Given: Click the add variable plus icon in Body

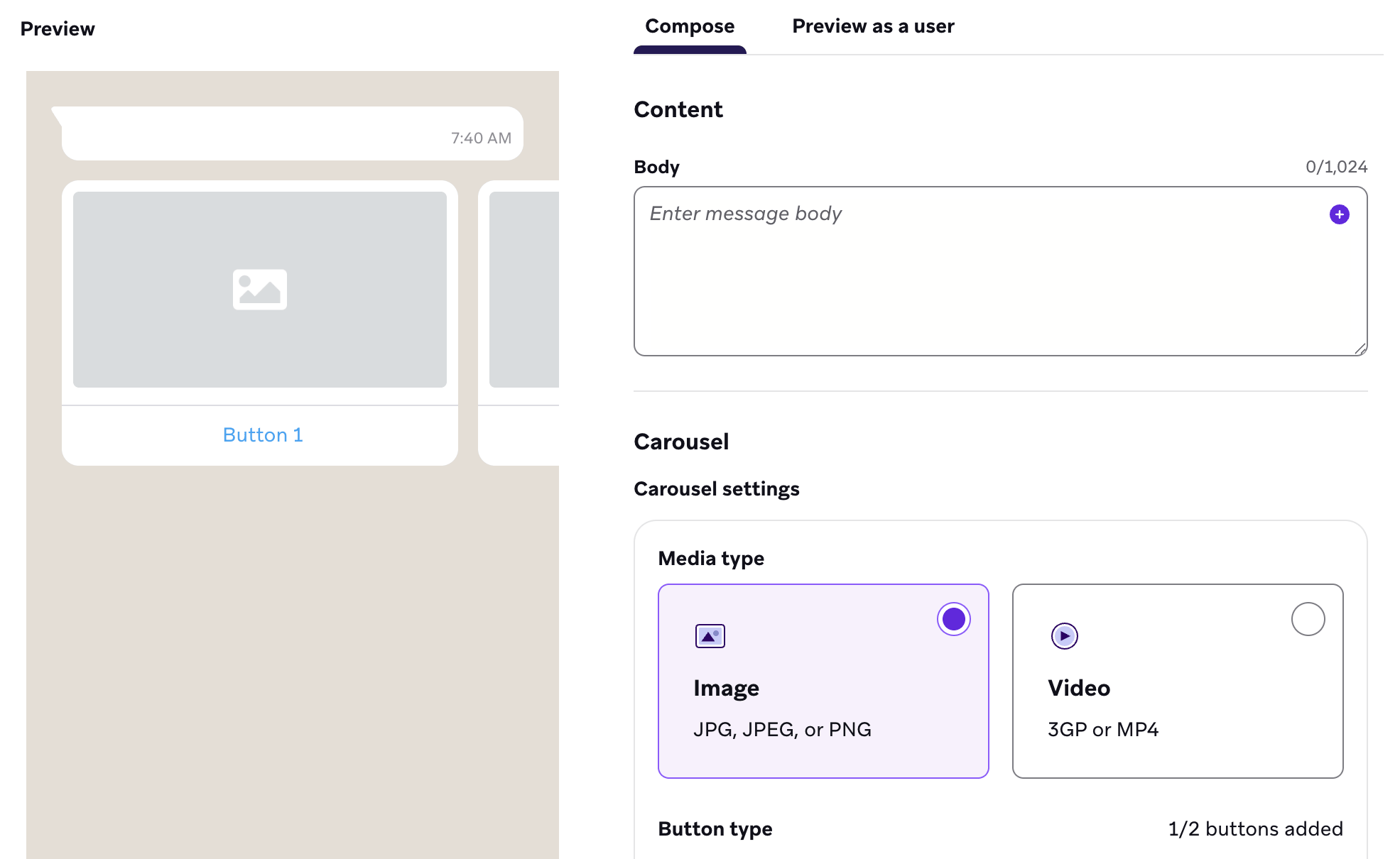Looking at the screenshot, I should (1340, 214).
